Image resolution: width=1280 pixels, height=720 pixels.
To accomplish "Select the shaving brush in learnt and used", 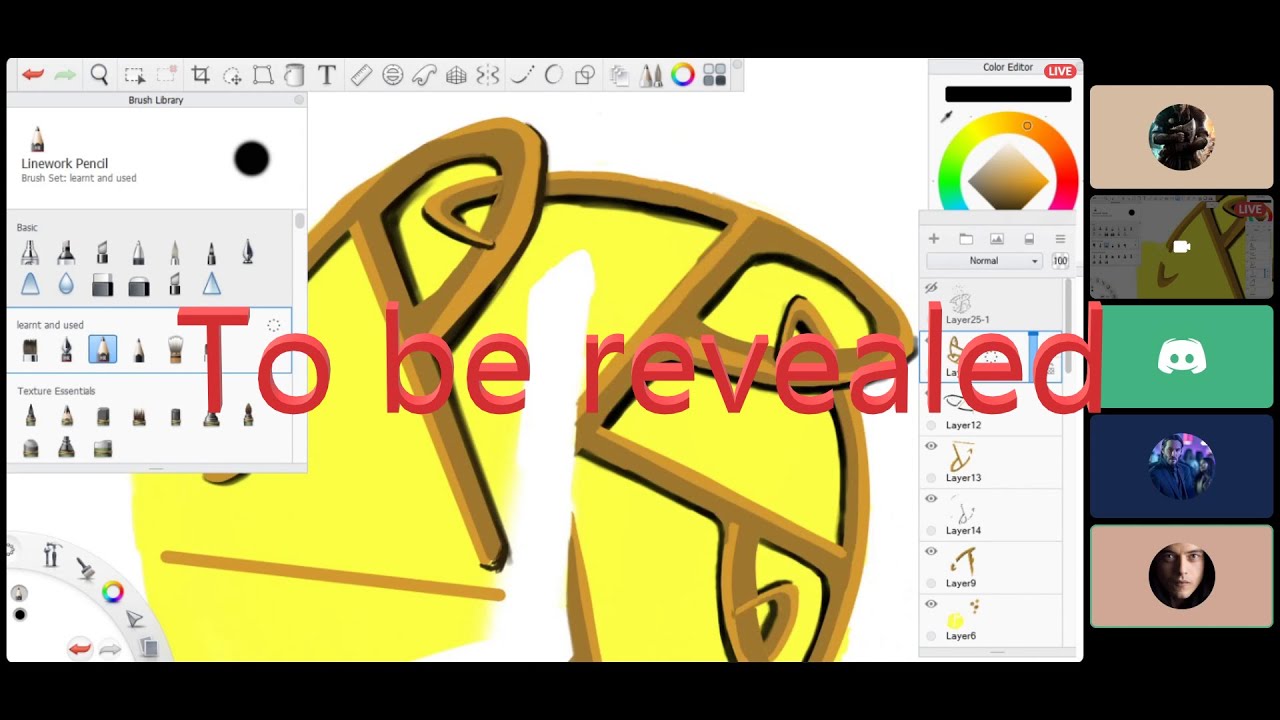I will (x=175, y=349).
